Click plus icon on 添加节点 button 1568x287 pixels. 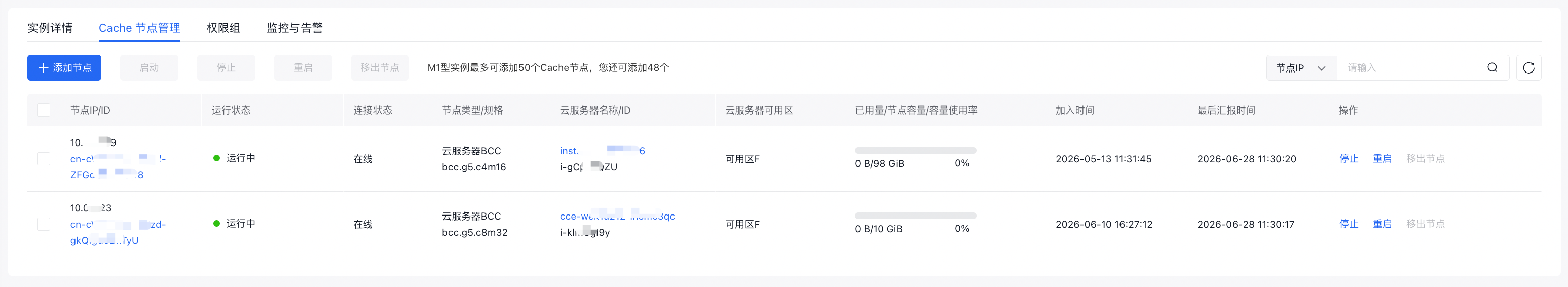(x=43, y=67)
